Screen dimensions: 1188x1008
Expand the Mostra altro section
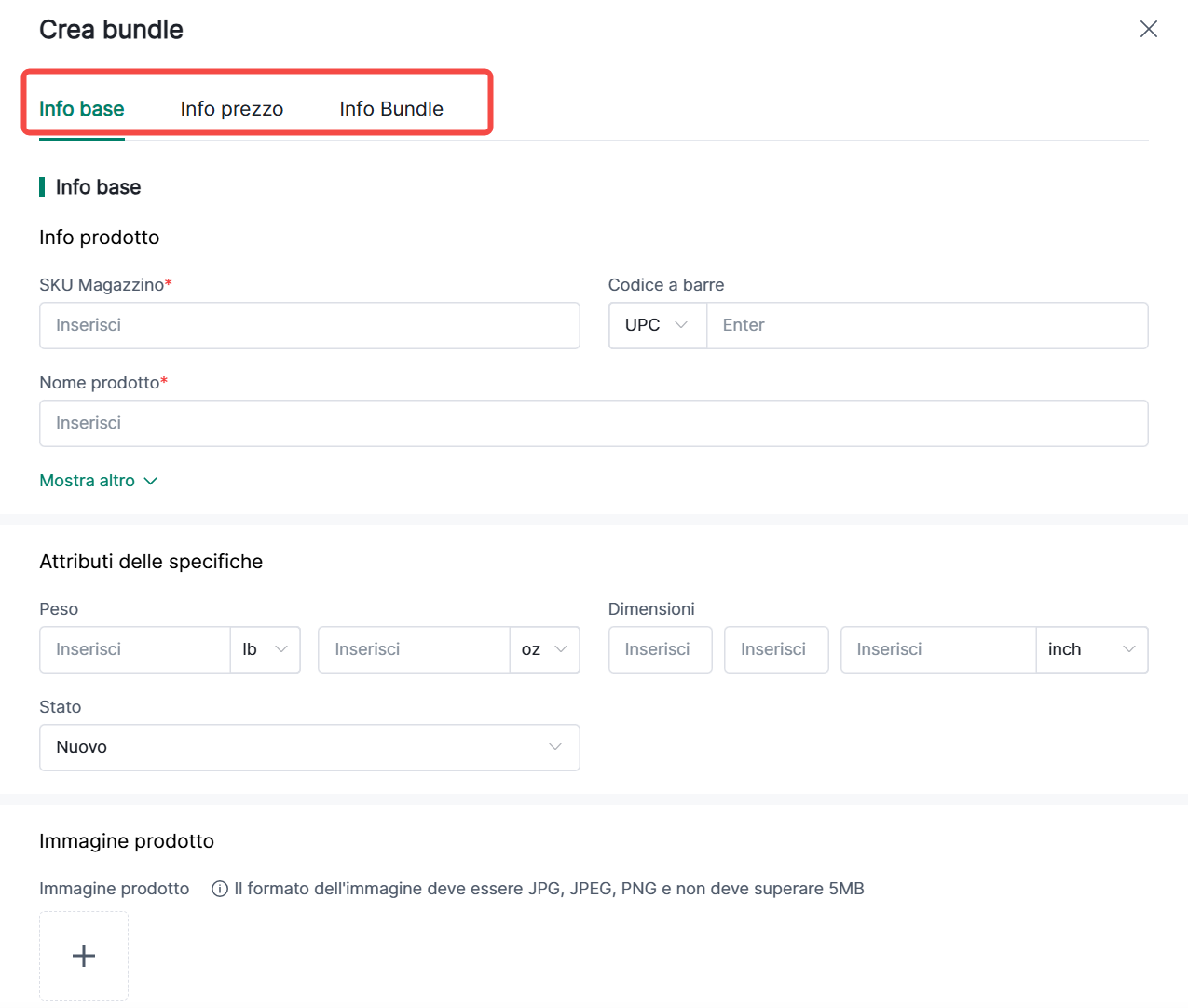(98, 481)
